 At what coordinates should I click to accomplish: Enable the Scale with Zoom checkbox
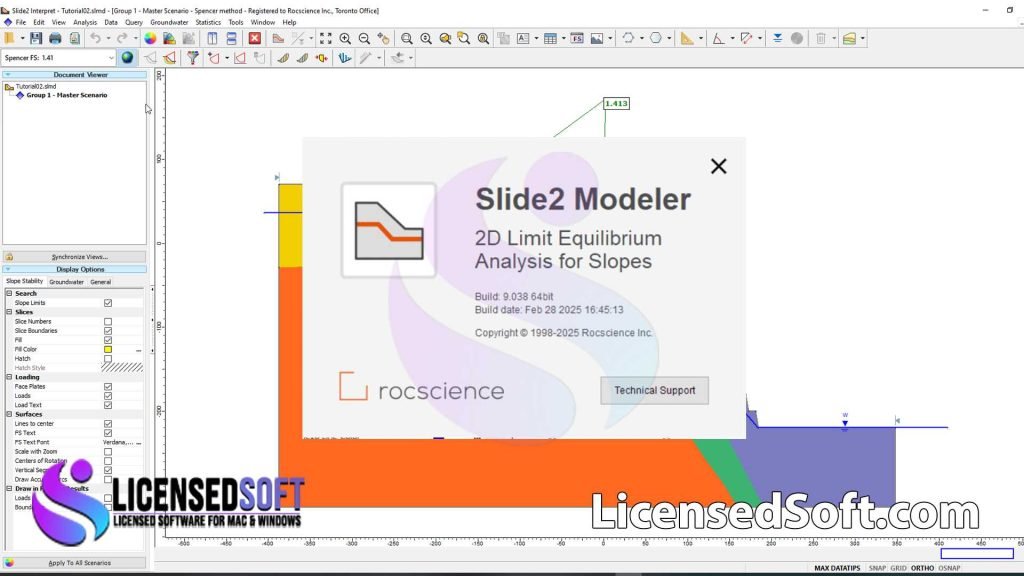(108, 452)
